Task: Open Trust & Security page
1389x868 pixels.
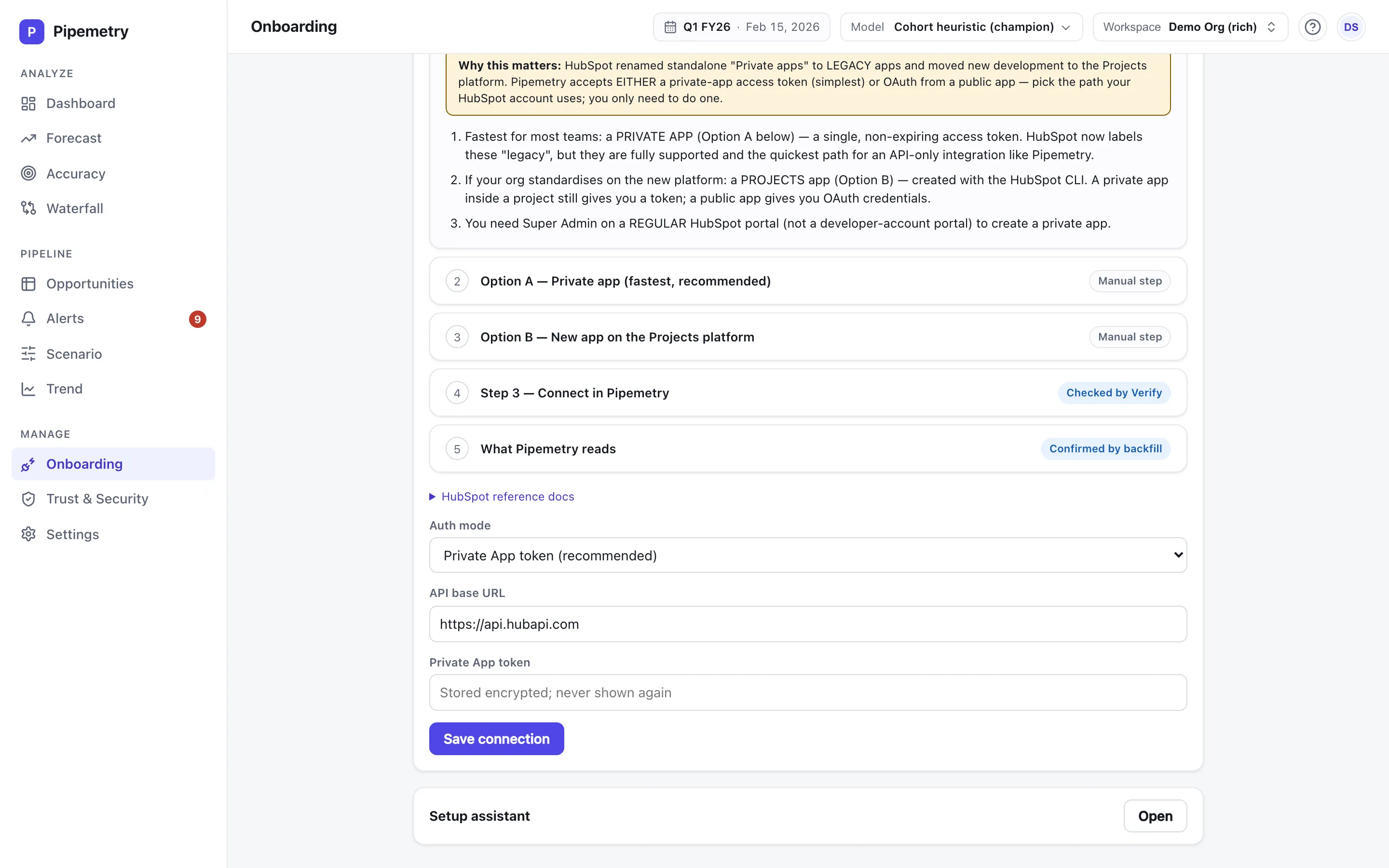Action: pos(113,499)
